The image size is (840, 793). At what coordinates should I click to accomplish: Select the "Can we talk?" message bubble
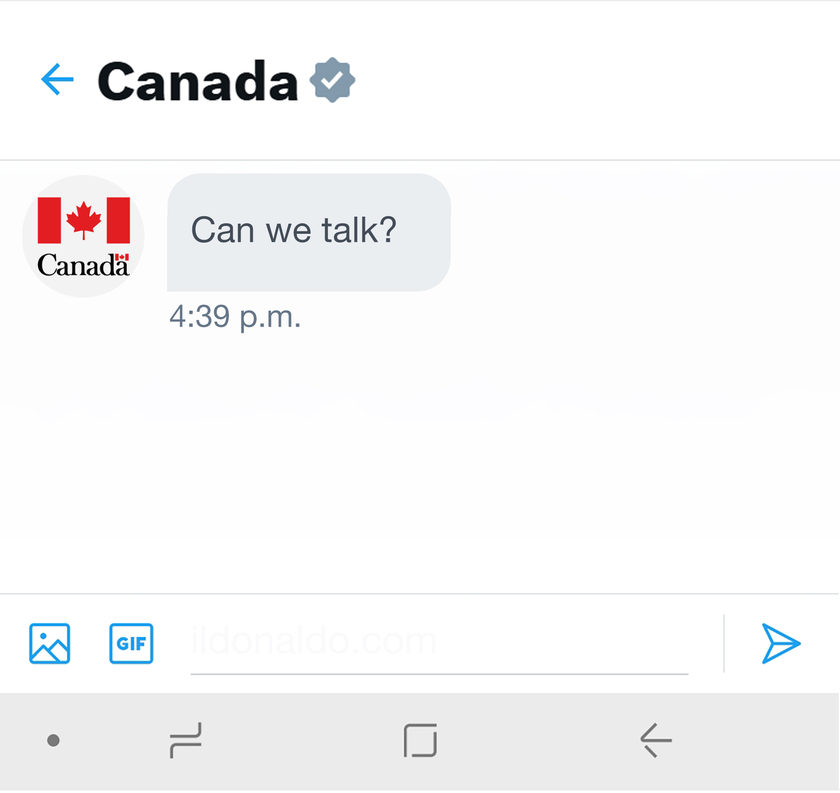tap(308, 232)
